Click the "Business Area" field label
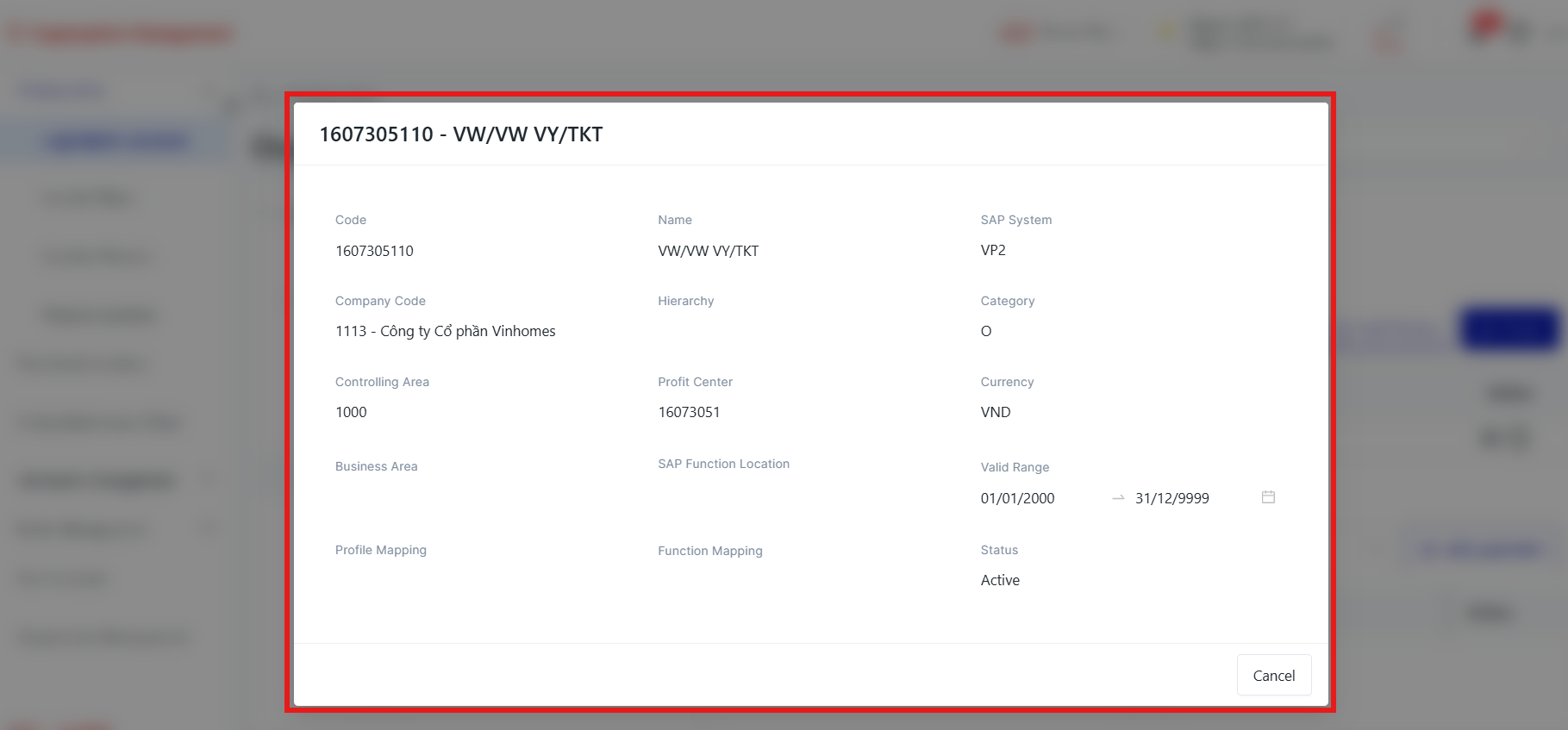Viewport: 1568px width, 730px height. tap(377, 466)
